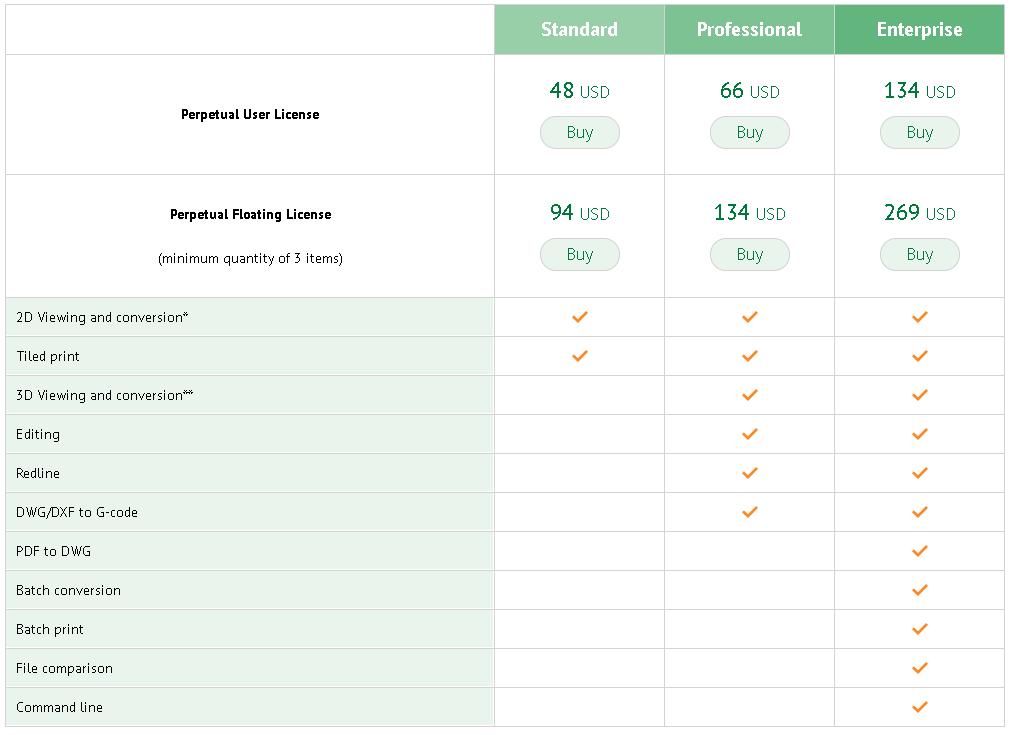1013x735 pixels.
Task: Click Enterprise checkmark in File comparison row
Action: (920, 668)
